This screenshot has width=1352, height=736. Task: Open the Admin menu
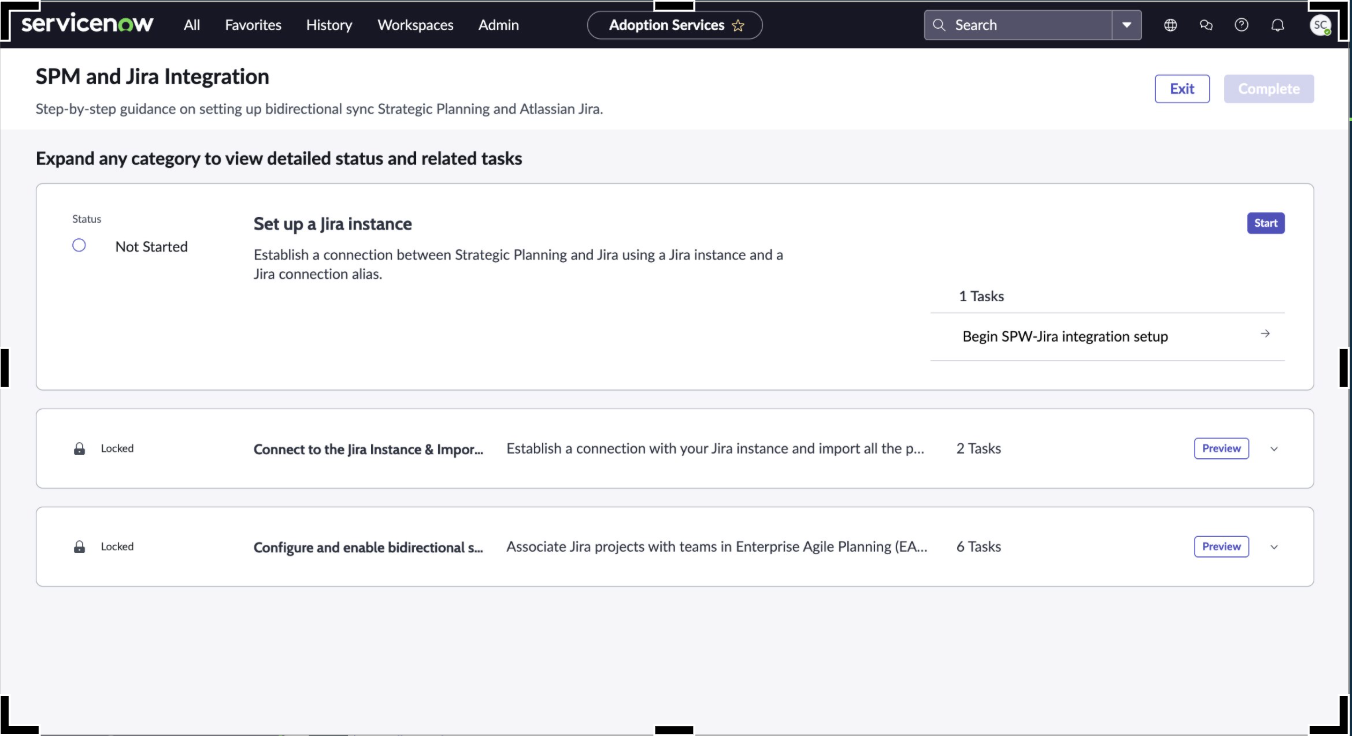(x=498, y=25)
